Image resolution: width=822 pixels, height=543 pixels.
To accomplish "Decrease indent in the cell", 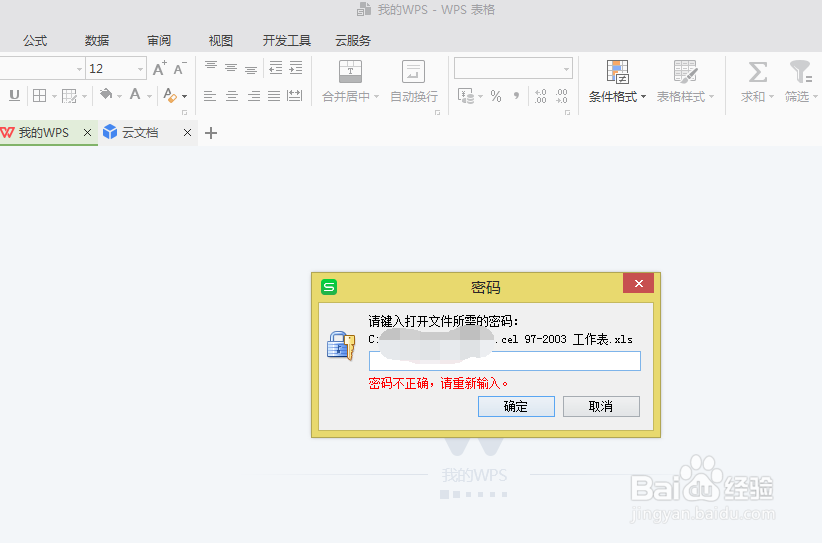I will pos(276,68).
